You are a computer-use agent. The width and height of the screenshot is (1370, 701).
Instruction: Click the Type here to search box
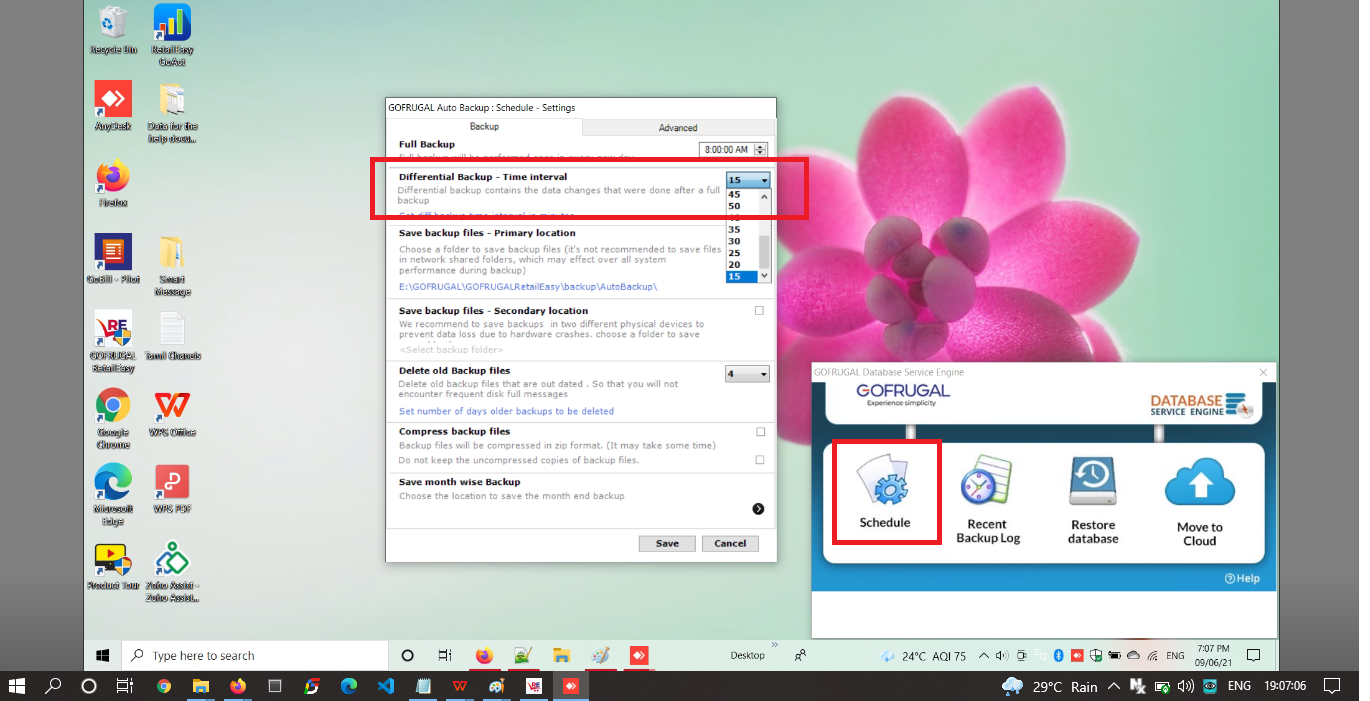(x=255, y=656)
